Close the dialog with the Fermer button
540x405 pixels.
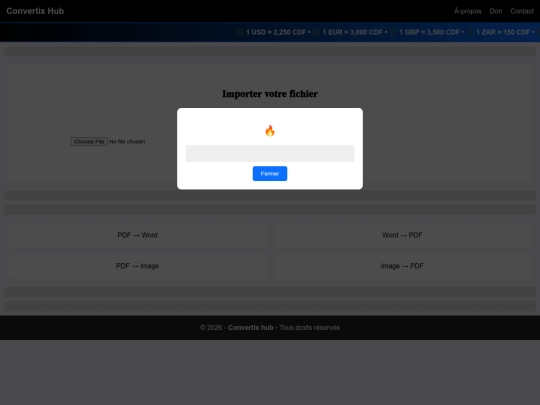pos(270,174)
